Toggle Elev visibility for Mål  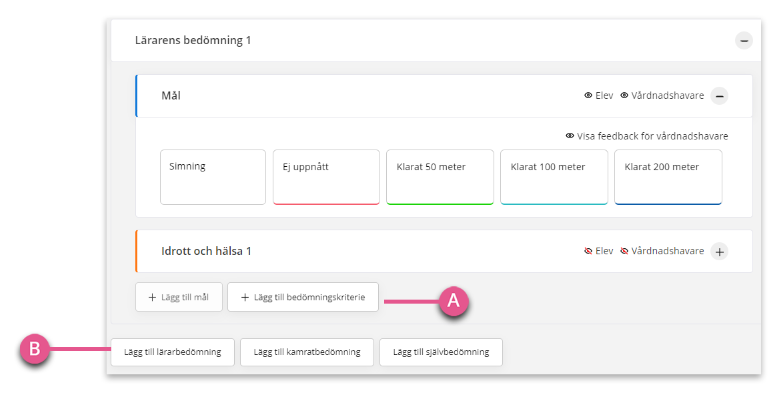[598, 96]
